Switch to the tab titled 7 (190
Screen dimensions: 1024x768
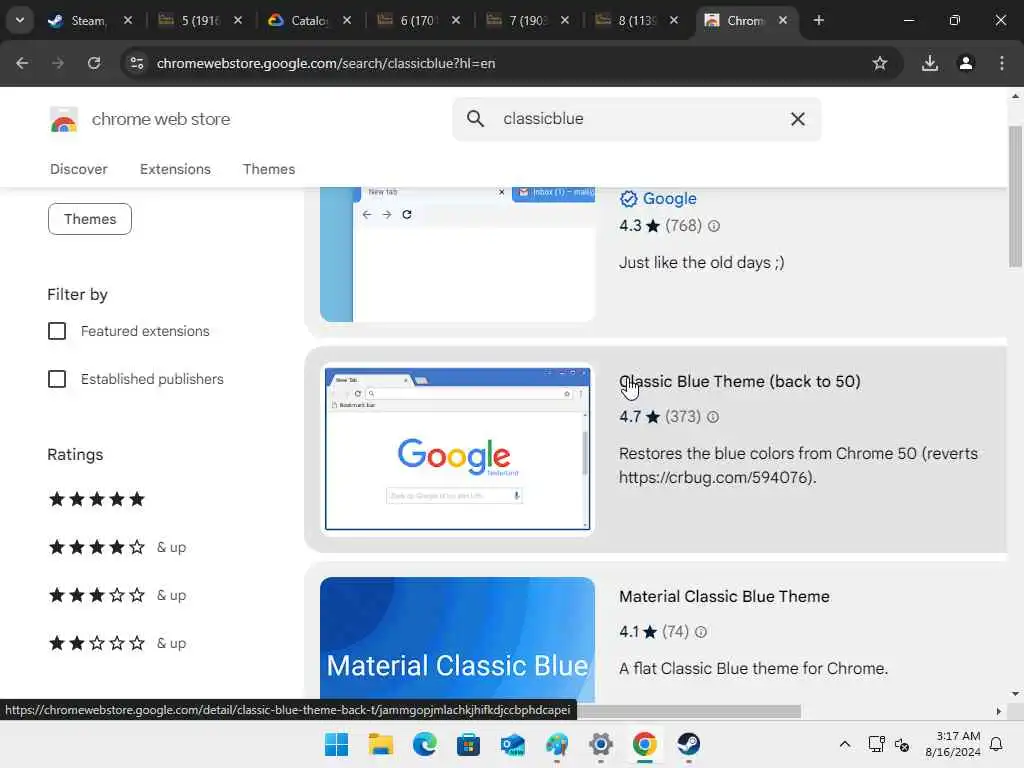[517, 20]
